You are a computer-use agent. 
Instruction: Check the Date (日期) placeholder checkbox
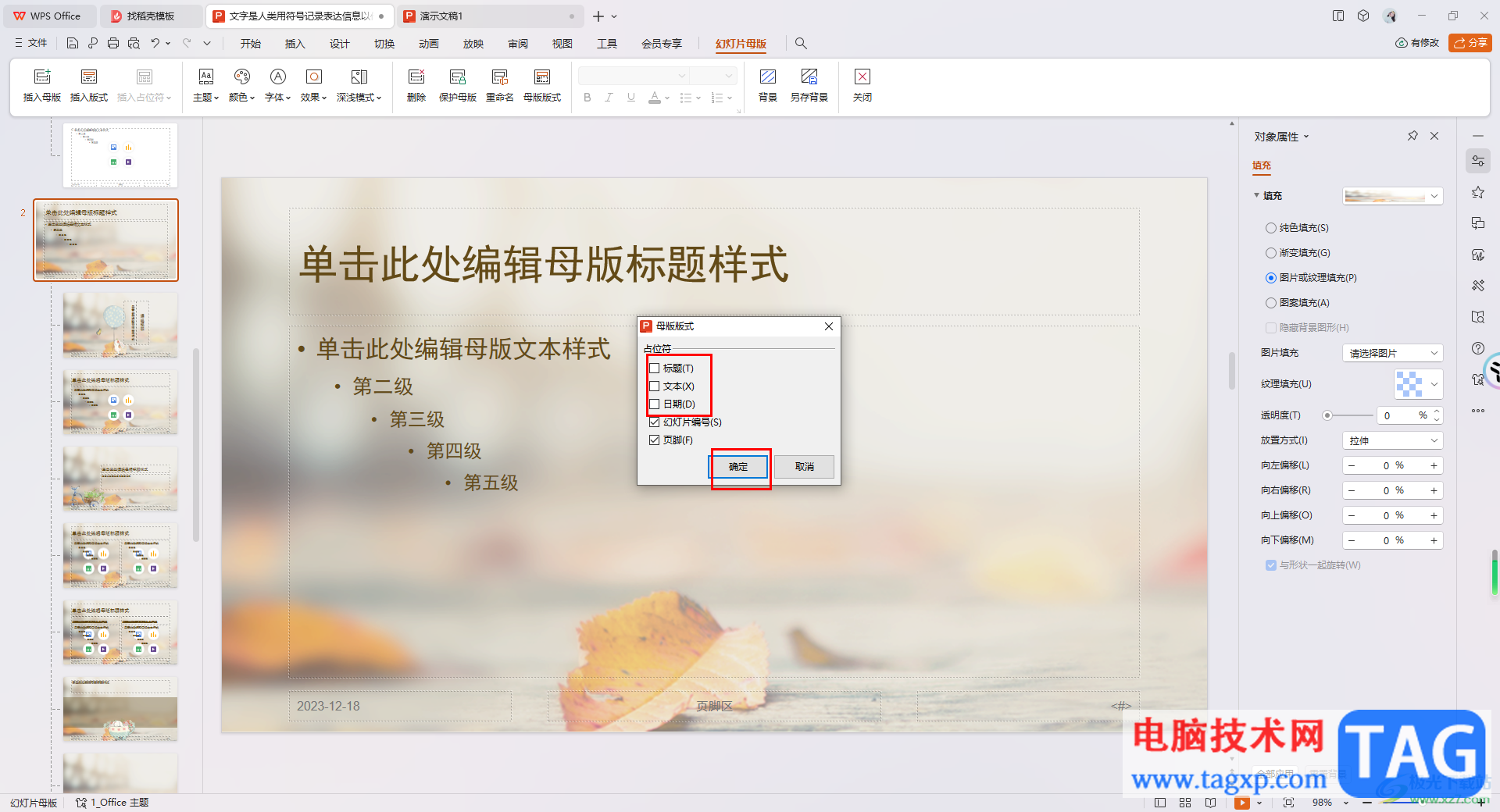[x=655, y=404]
